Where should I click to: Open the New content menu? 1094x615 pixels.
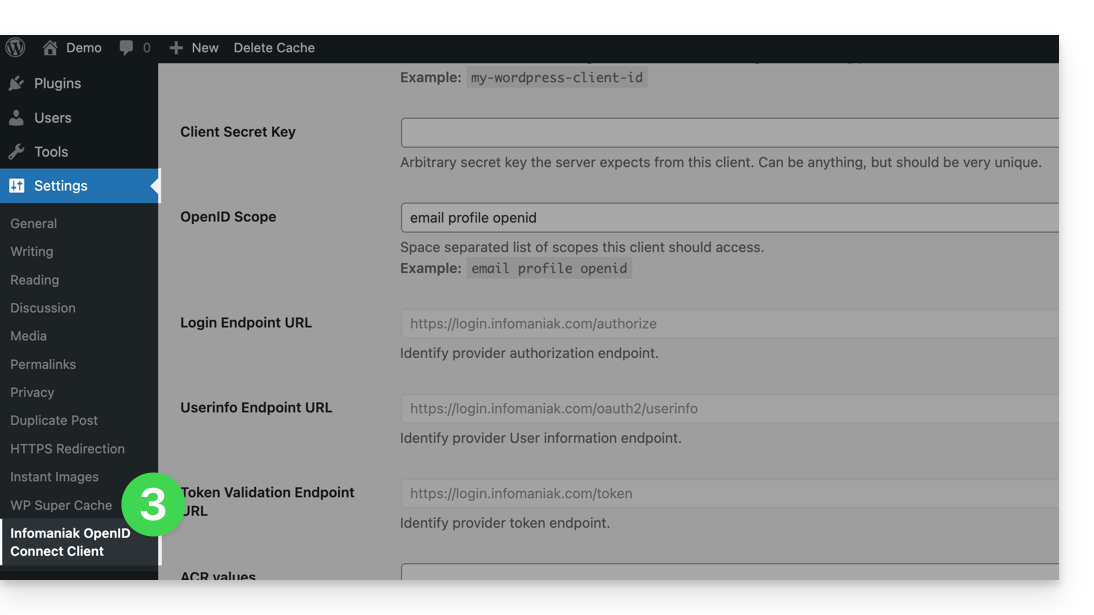(205, 47)
